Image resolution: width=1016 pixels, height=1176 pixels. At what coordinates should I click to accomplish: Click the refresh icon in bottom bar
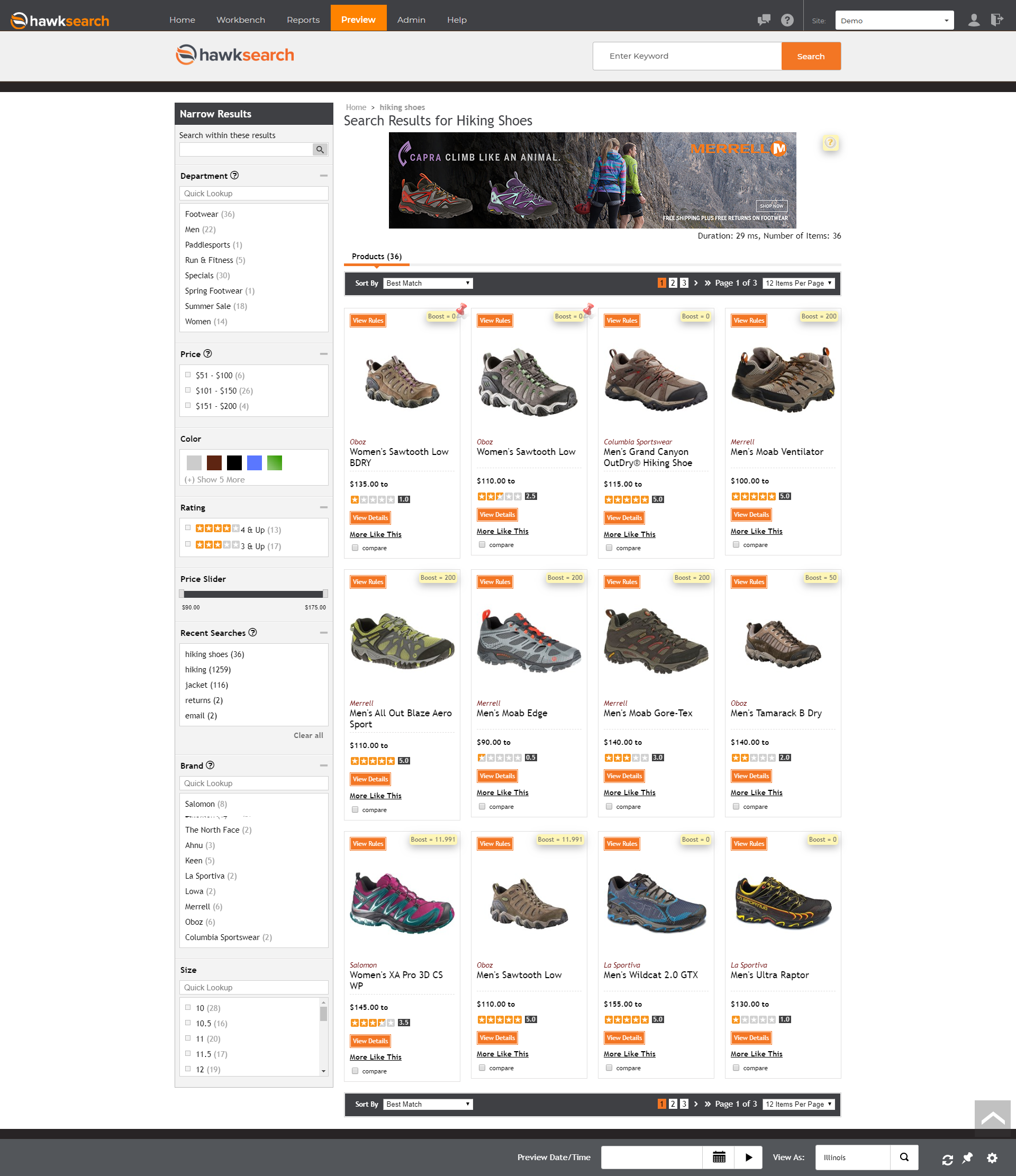tap(947, 1160)
